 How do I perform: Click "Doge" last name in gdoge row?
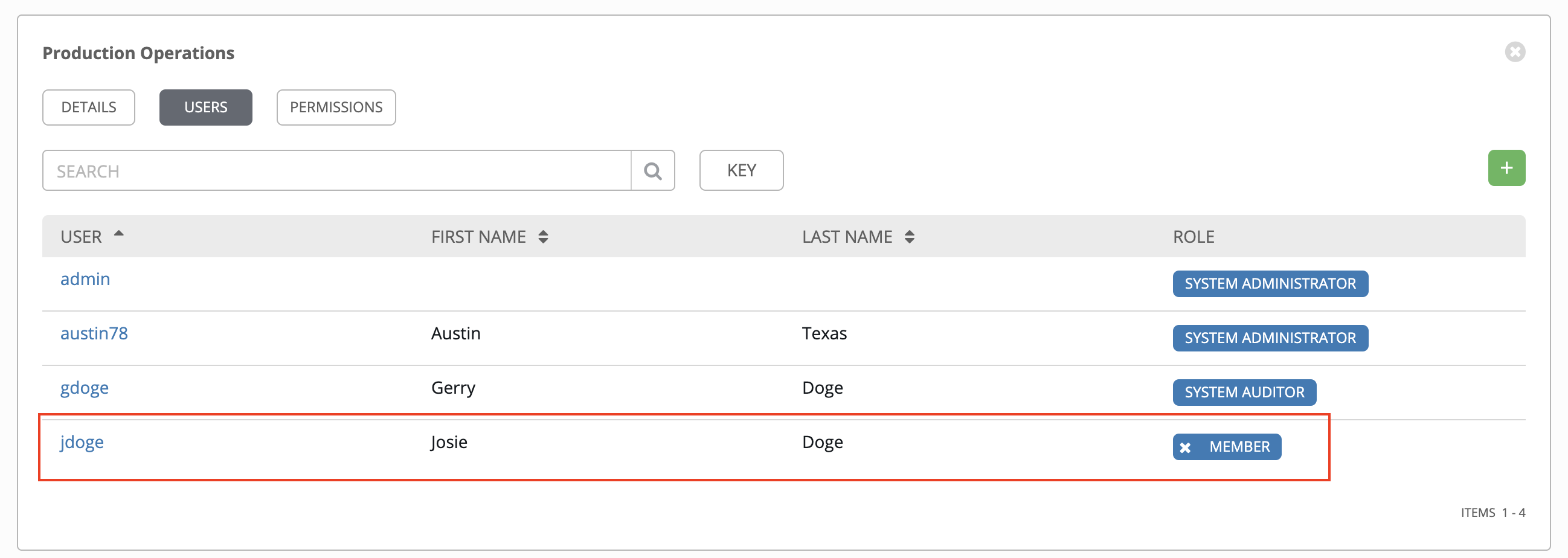pyautogui.click(x=822, y=388)
